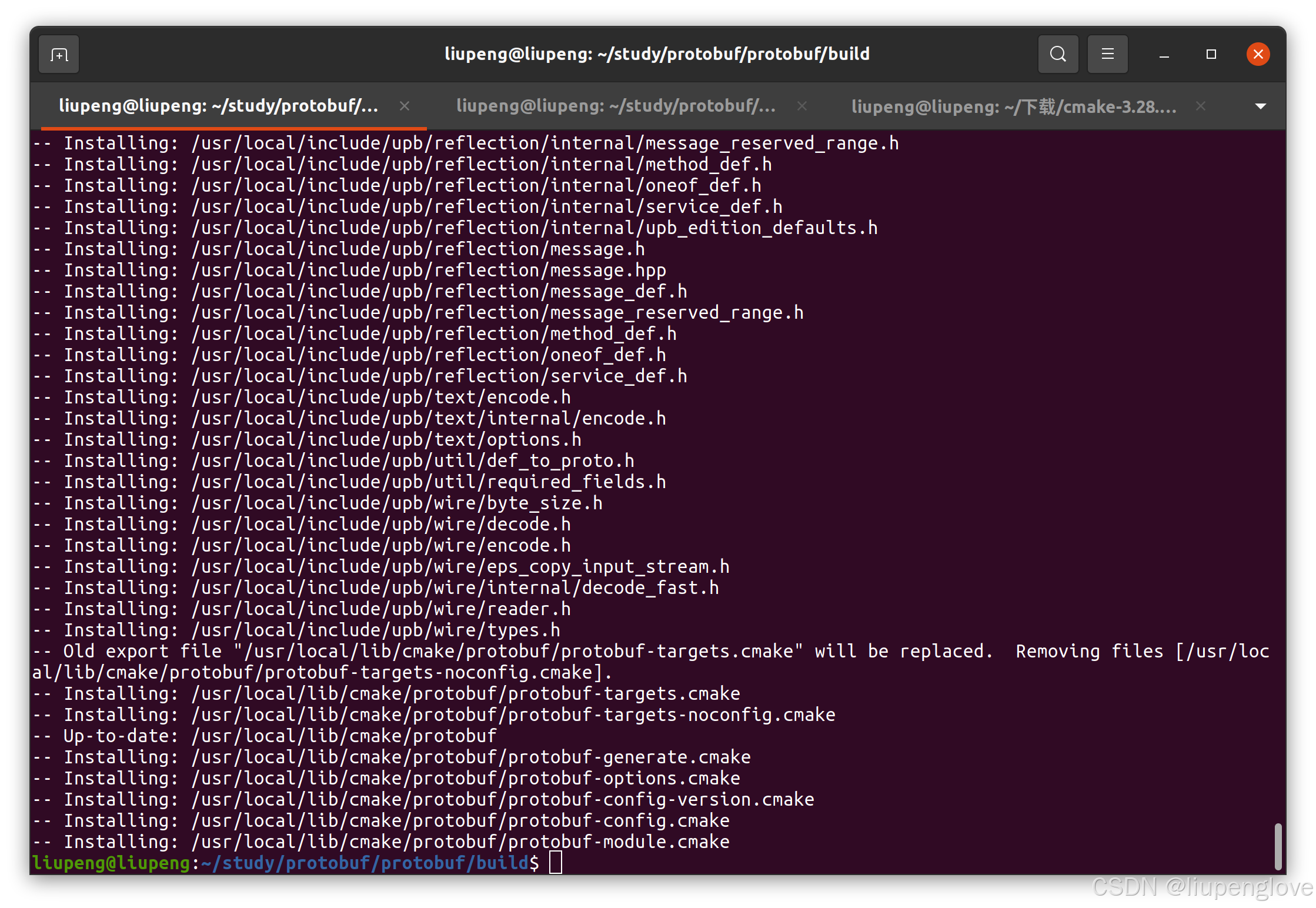1316x908 pixels.
Task: Click the internal/method_def.h line
Action: coord(402,164)
